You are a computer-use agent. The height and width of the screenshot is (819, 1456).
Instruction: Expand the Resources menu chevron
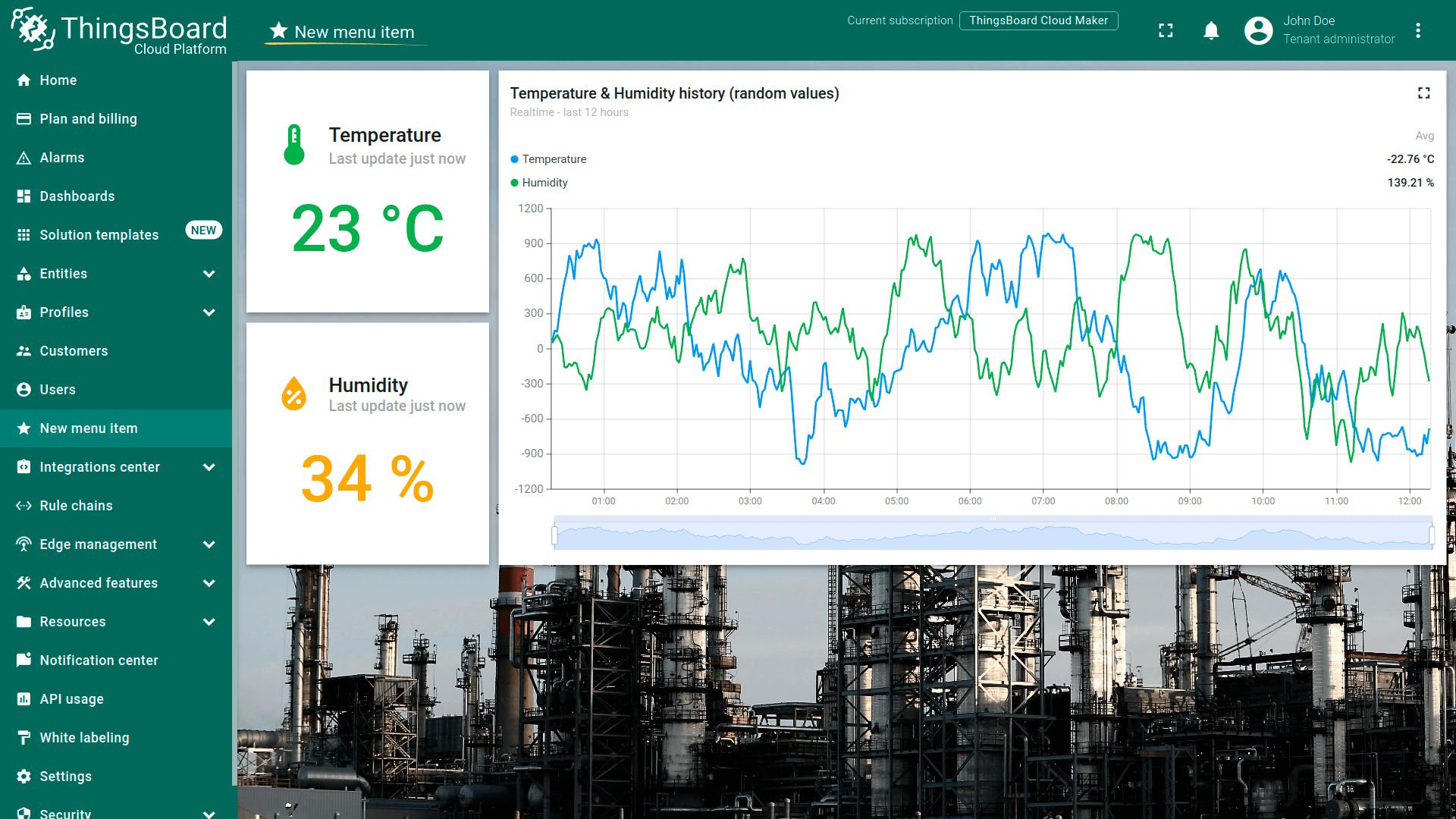pyautogui.click(x=209, y=622)
